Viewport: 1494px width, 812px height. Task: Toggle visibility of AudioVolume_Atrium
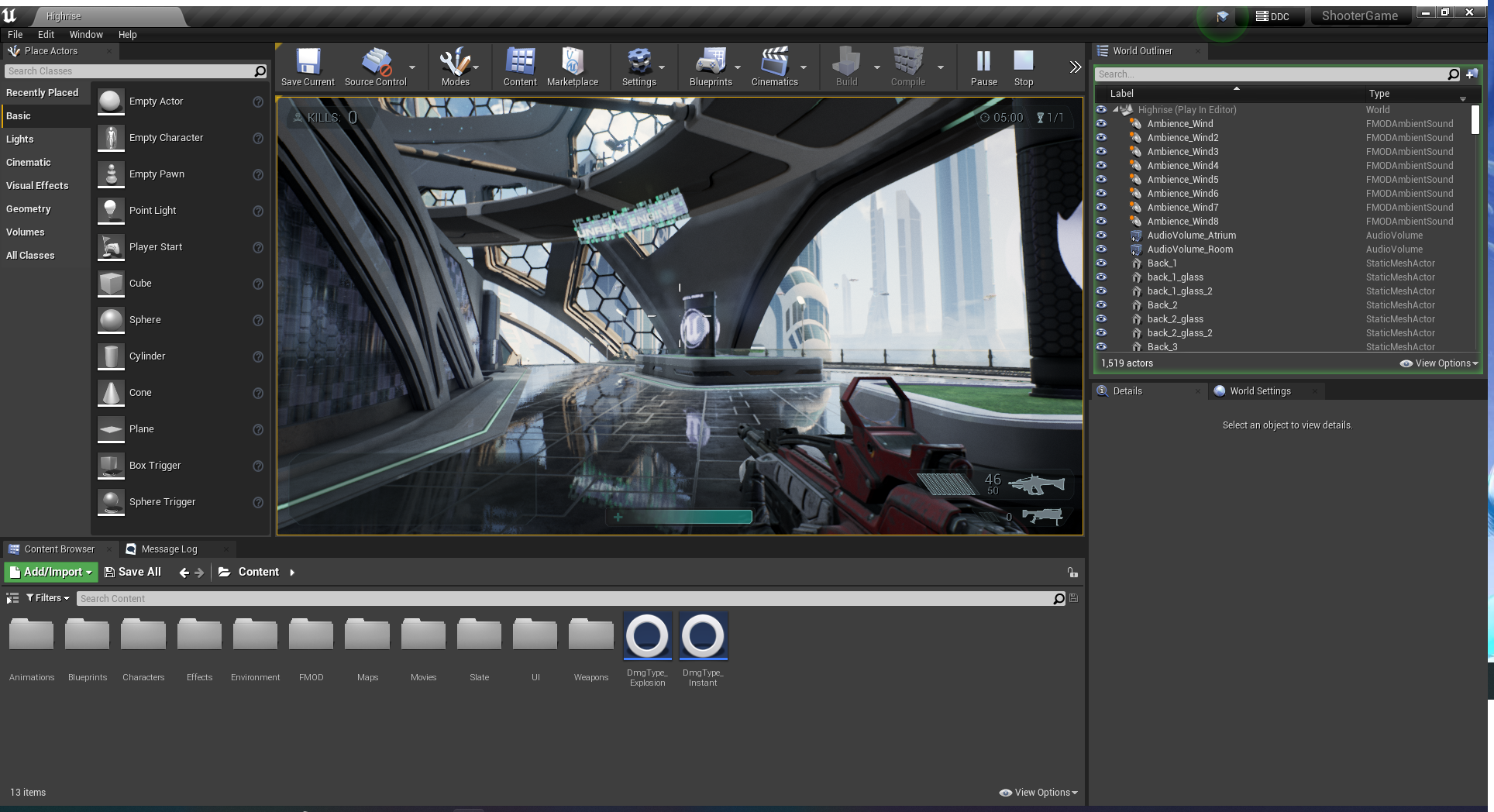1101,235
